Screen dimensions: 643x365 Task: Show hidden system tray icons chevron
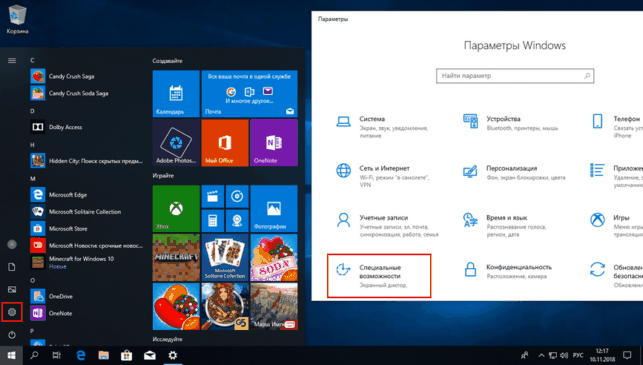[x=541, y=355]
